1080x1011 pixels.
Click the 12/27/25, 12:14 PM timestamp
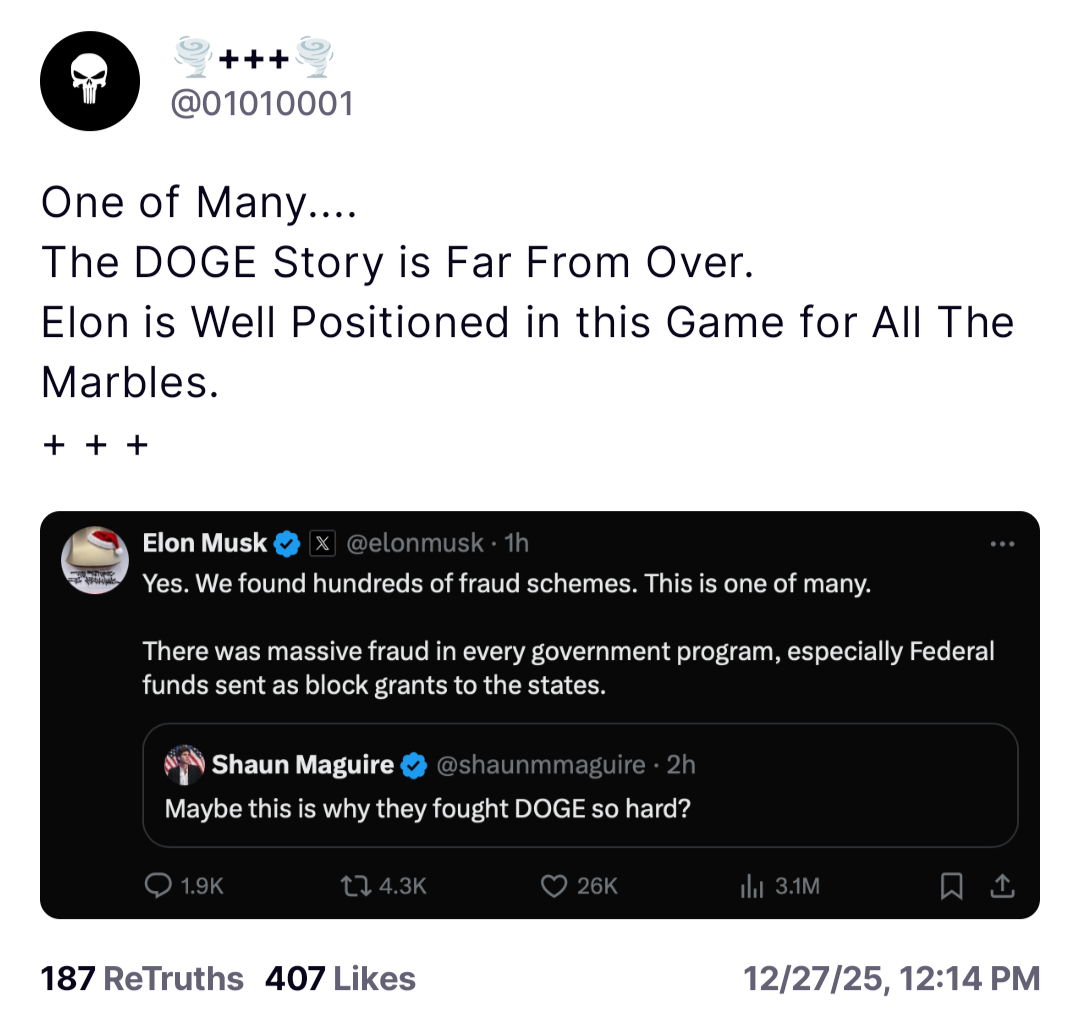pos(891,978)
